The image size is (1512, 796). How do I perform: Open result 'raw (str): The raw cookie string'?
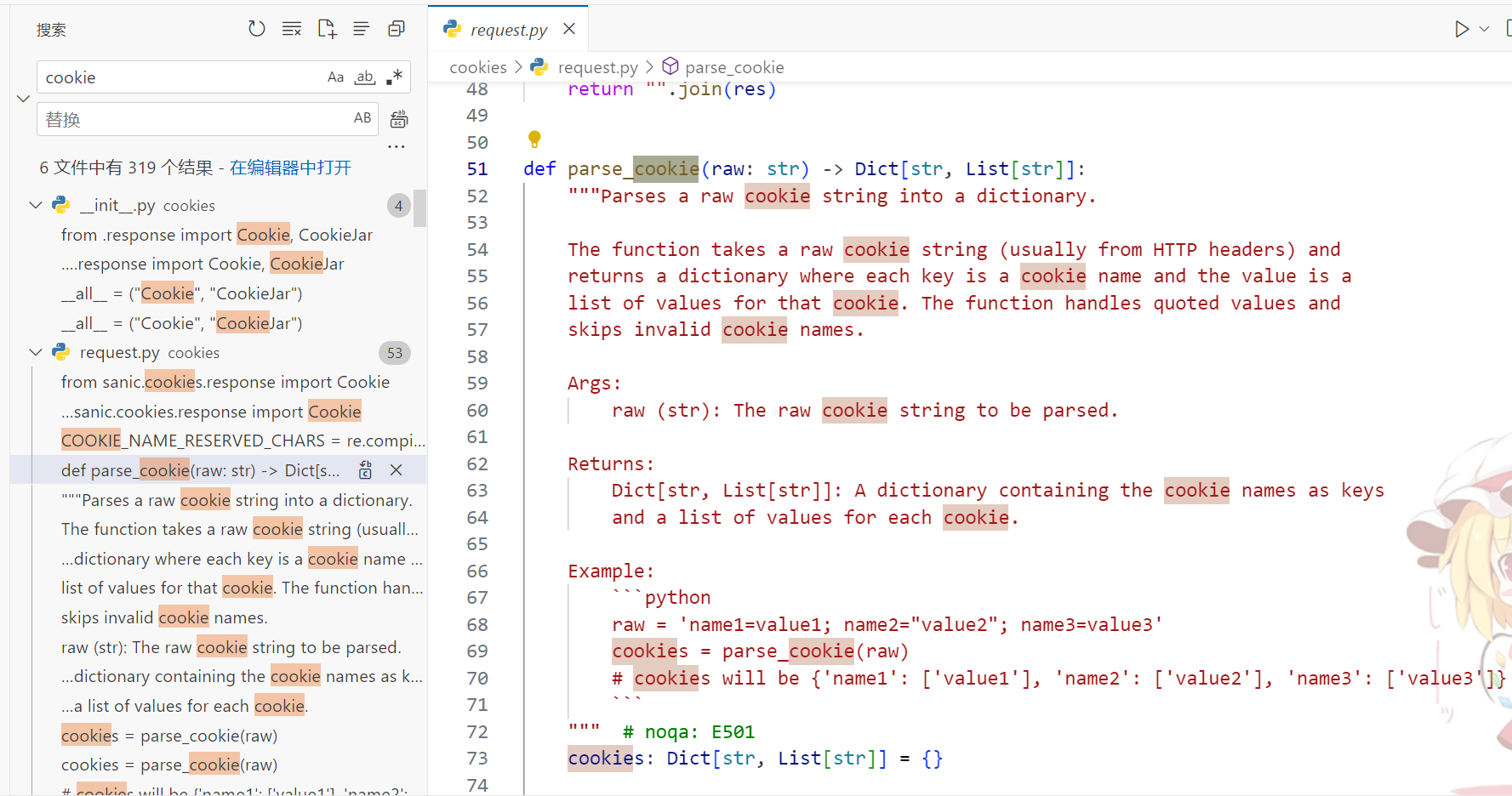pyautogui.click(x=231, y=647)
